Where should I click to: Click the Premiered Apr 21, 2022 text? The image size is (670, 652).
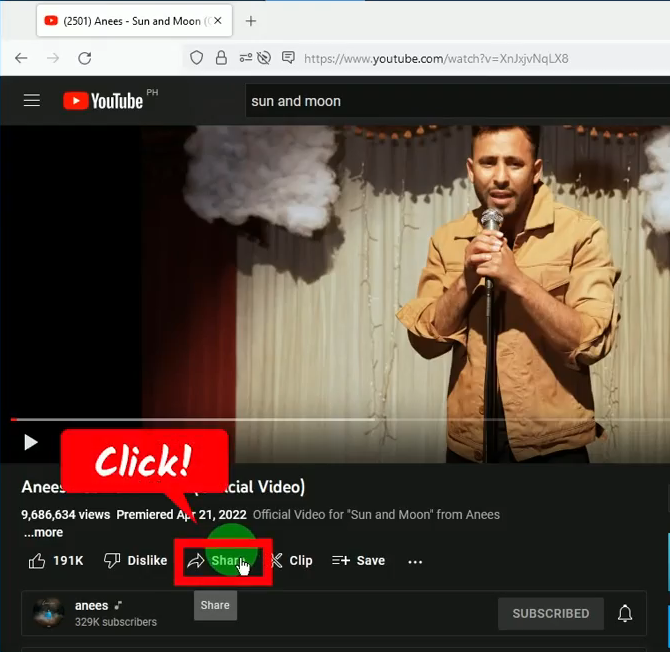(x=182, y=514)
